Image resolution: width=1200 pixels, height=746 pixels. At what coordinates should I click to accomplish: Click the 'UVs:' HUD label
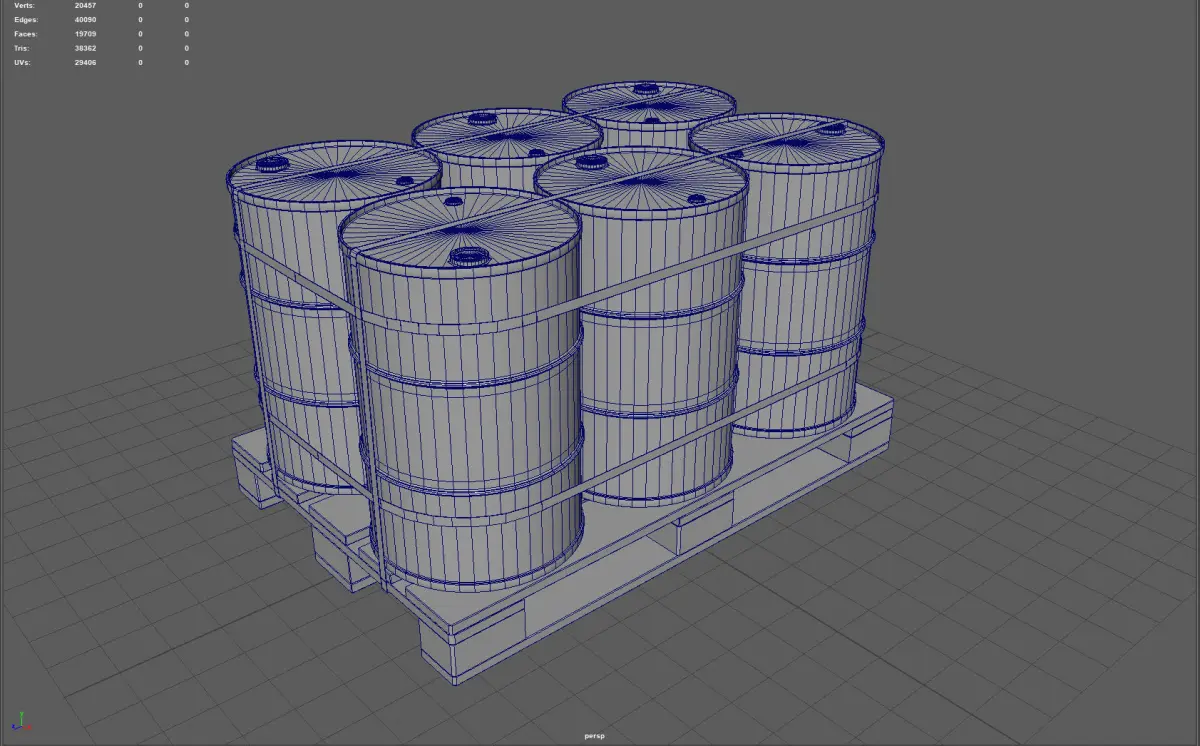point(23,62)
